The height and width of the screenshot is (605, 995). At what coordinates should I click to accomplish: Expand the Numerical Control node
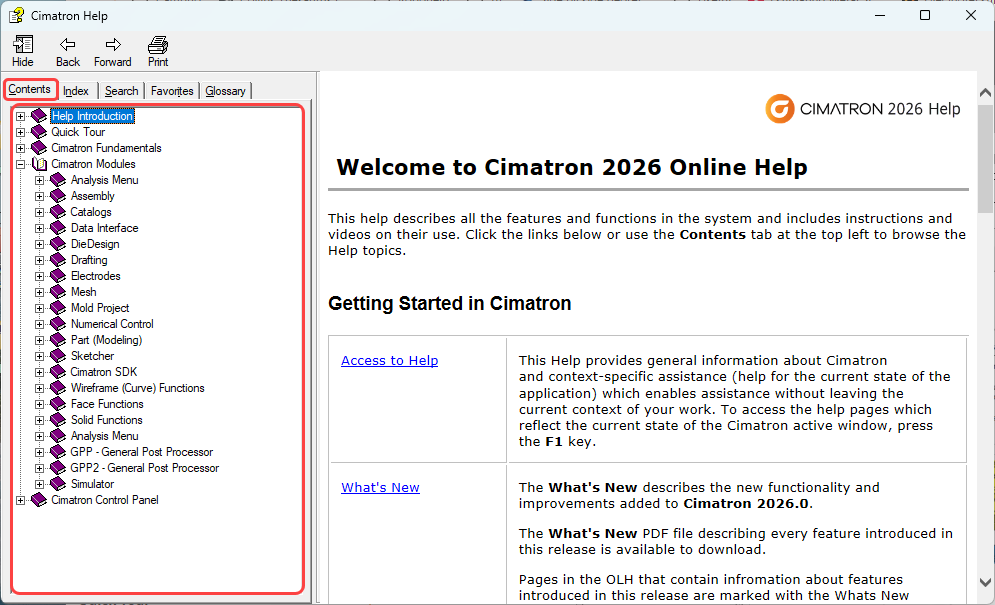pyautogui.click(x=39, y=324)
